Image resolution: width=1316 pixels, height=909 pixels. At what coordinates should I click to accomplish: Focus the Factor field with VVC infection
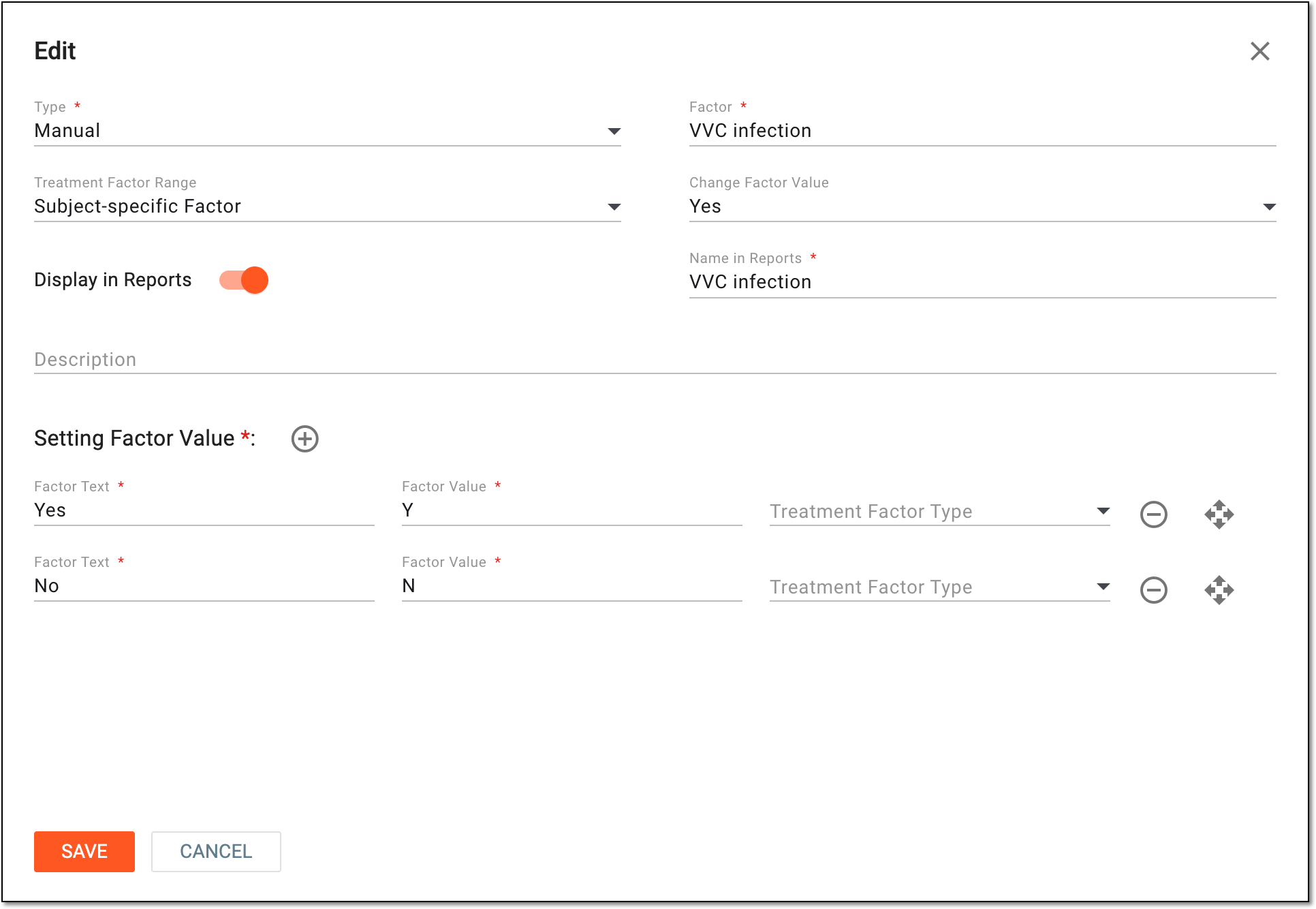pyautogui.click(x=982, y=131)
